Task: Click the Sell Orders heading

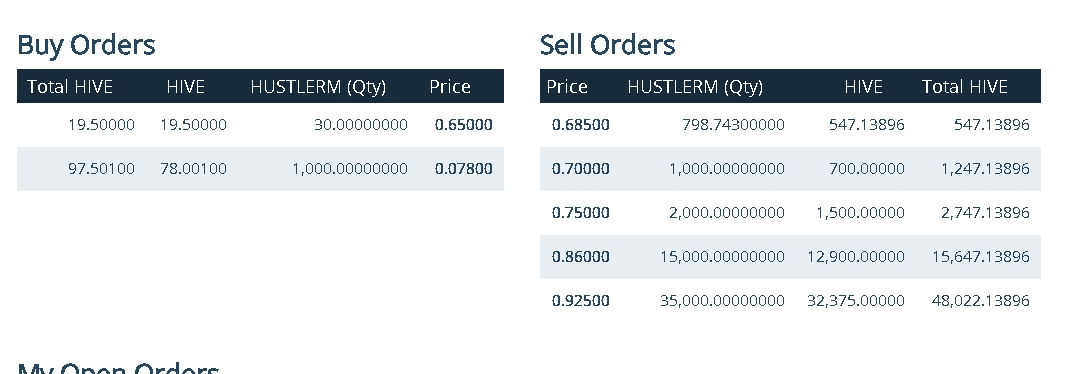Action: point(607,45)
